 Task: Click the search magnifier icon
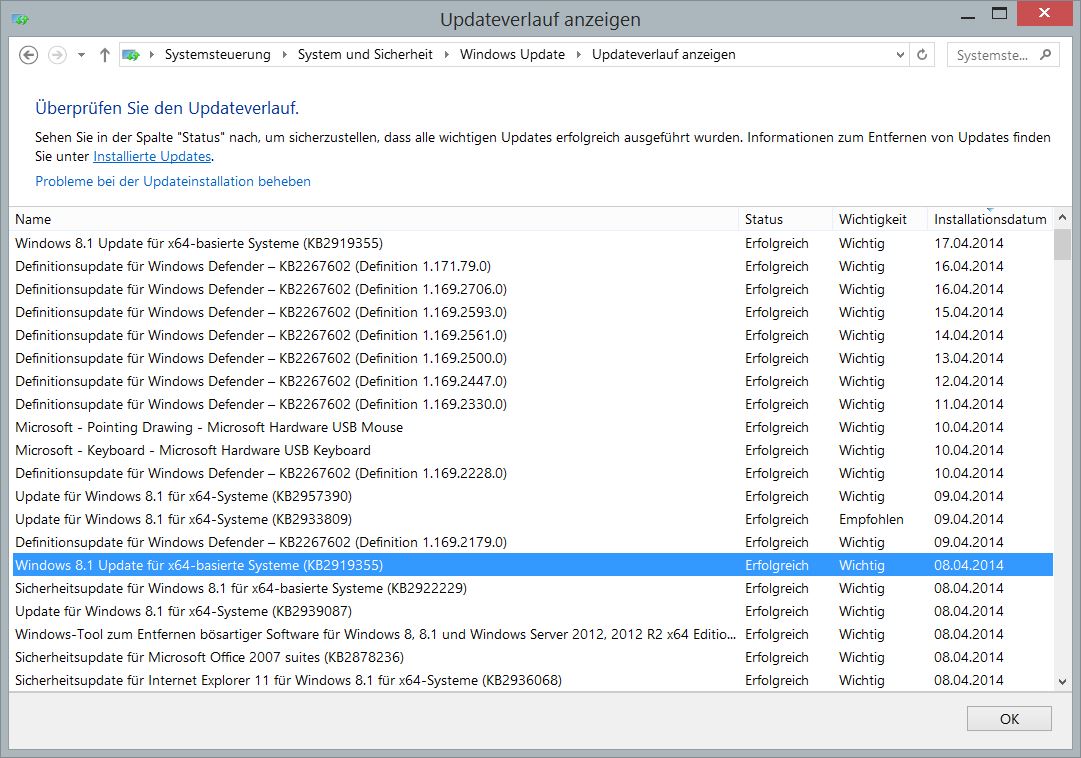point(1046,54)
